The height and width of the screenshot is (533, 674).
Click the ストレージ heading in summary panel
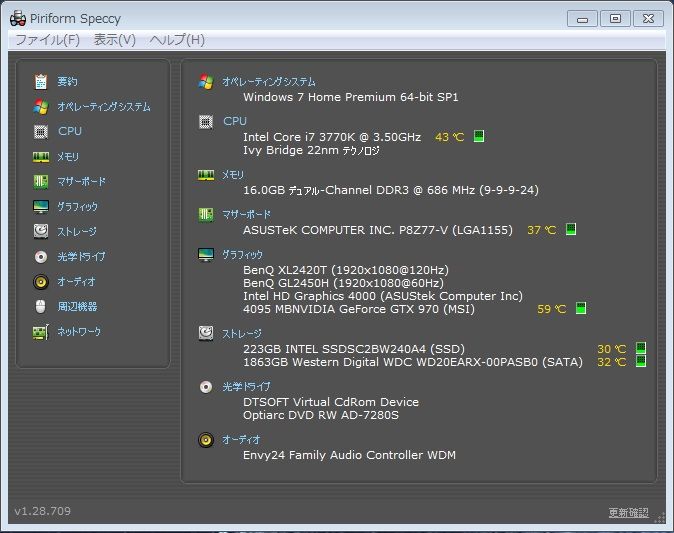242,334
